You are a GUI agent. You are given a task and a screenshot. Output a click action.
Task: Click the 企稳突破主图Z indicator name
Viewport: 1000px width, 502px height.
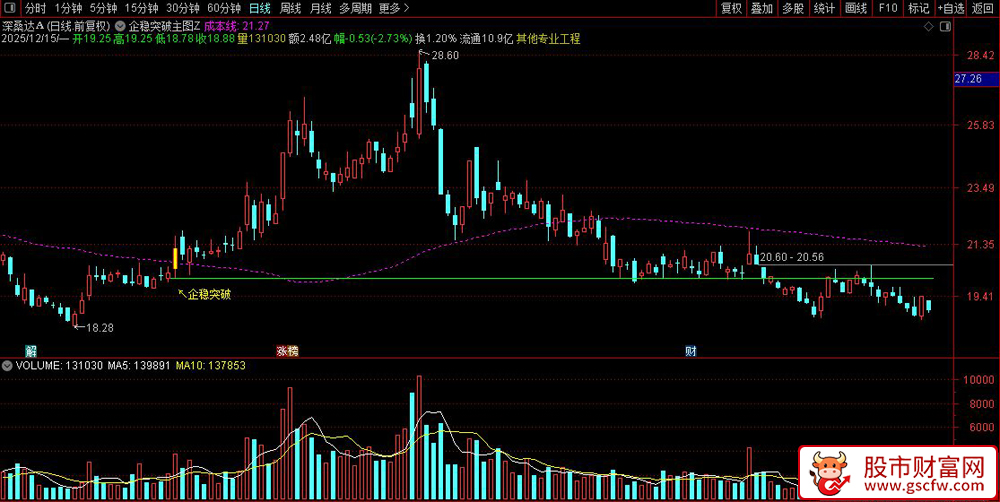point(165,27)
